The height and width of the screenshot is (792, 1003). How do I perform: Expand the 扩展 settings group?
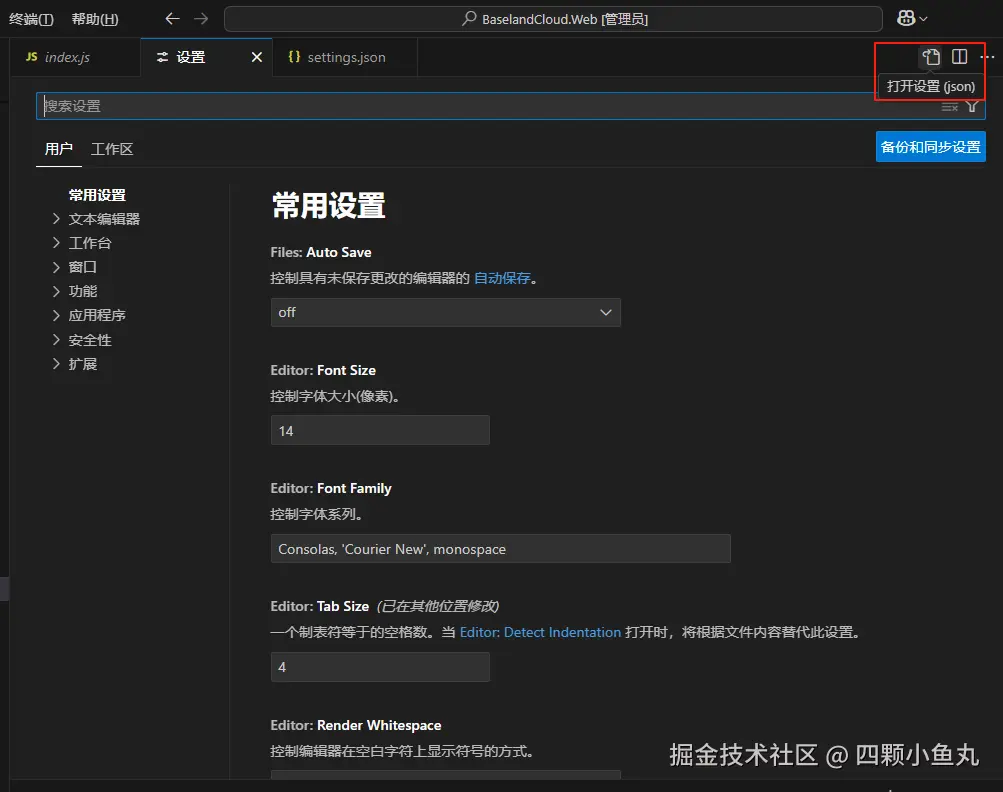82,363
